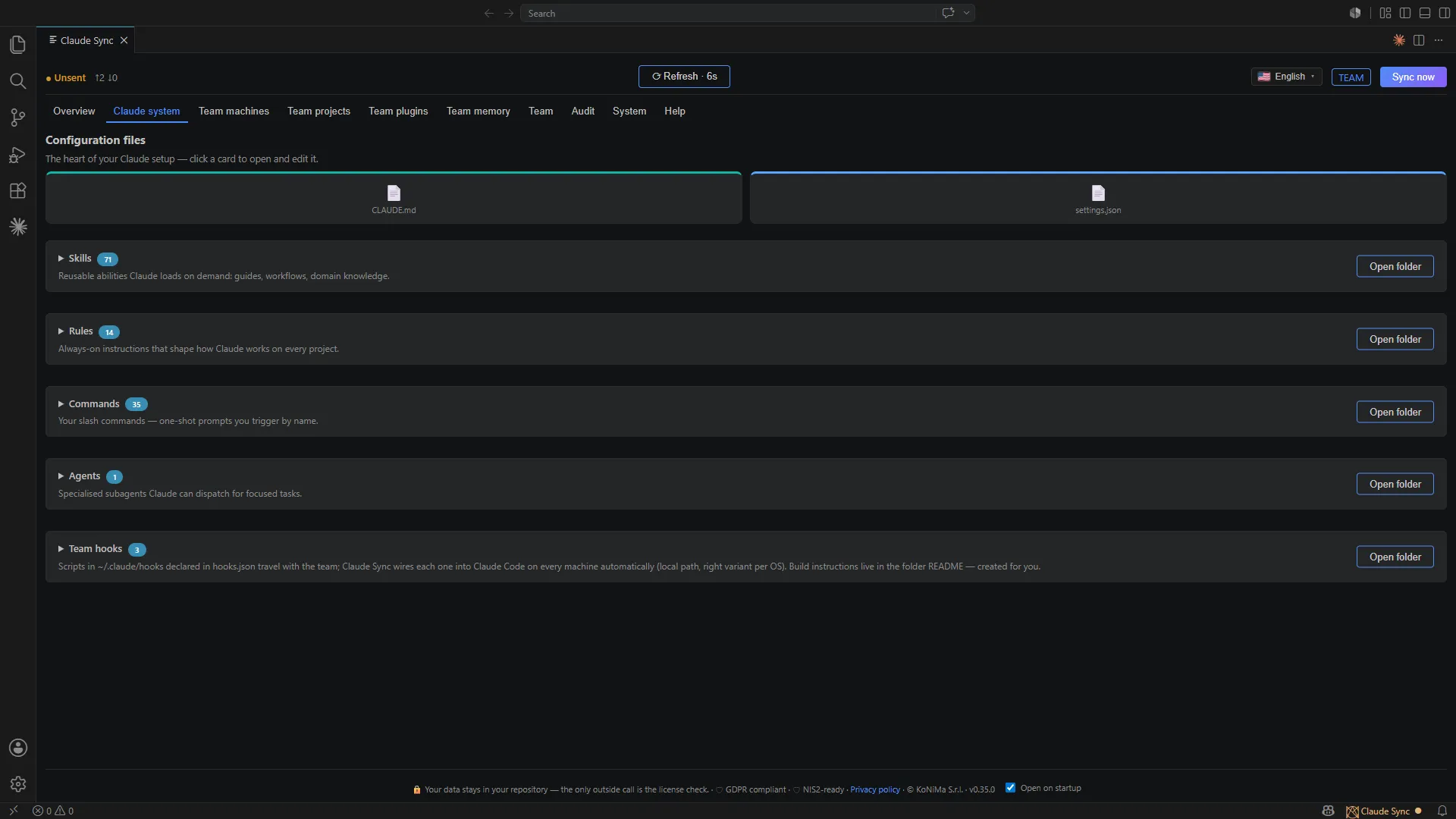Click the orange Claude icon in editor actions
This screenshot has width=1456, height=819.
[x=1399, y=40]
